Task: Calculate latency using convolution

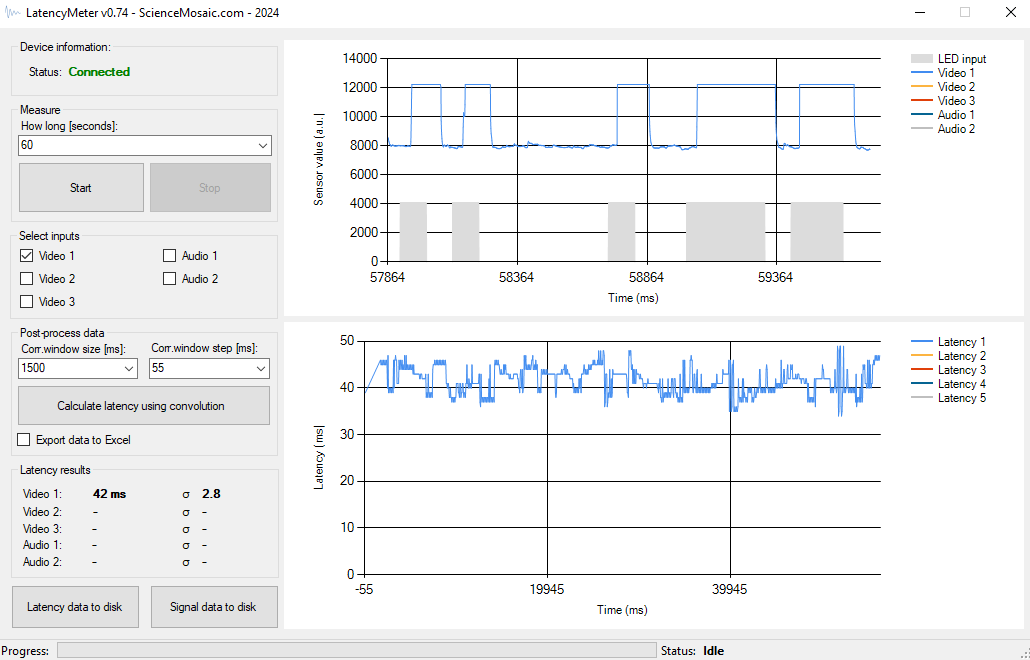Action: point(144,406)
